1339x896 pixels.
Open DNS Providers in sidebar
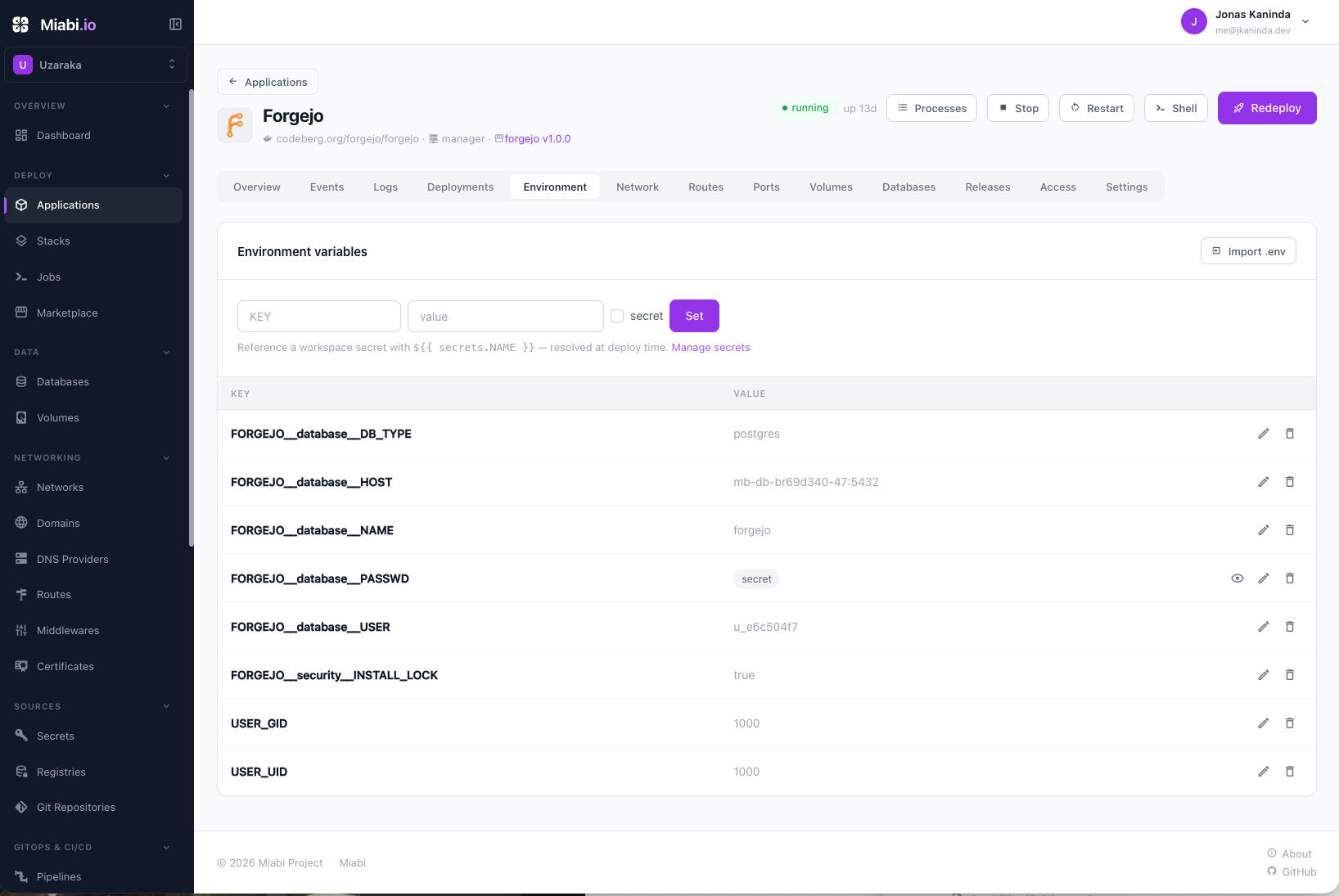[93, 559]
